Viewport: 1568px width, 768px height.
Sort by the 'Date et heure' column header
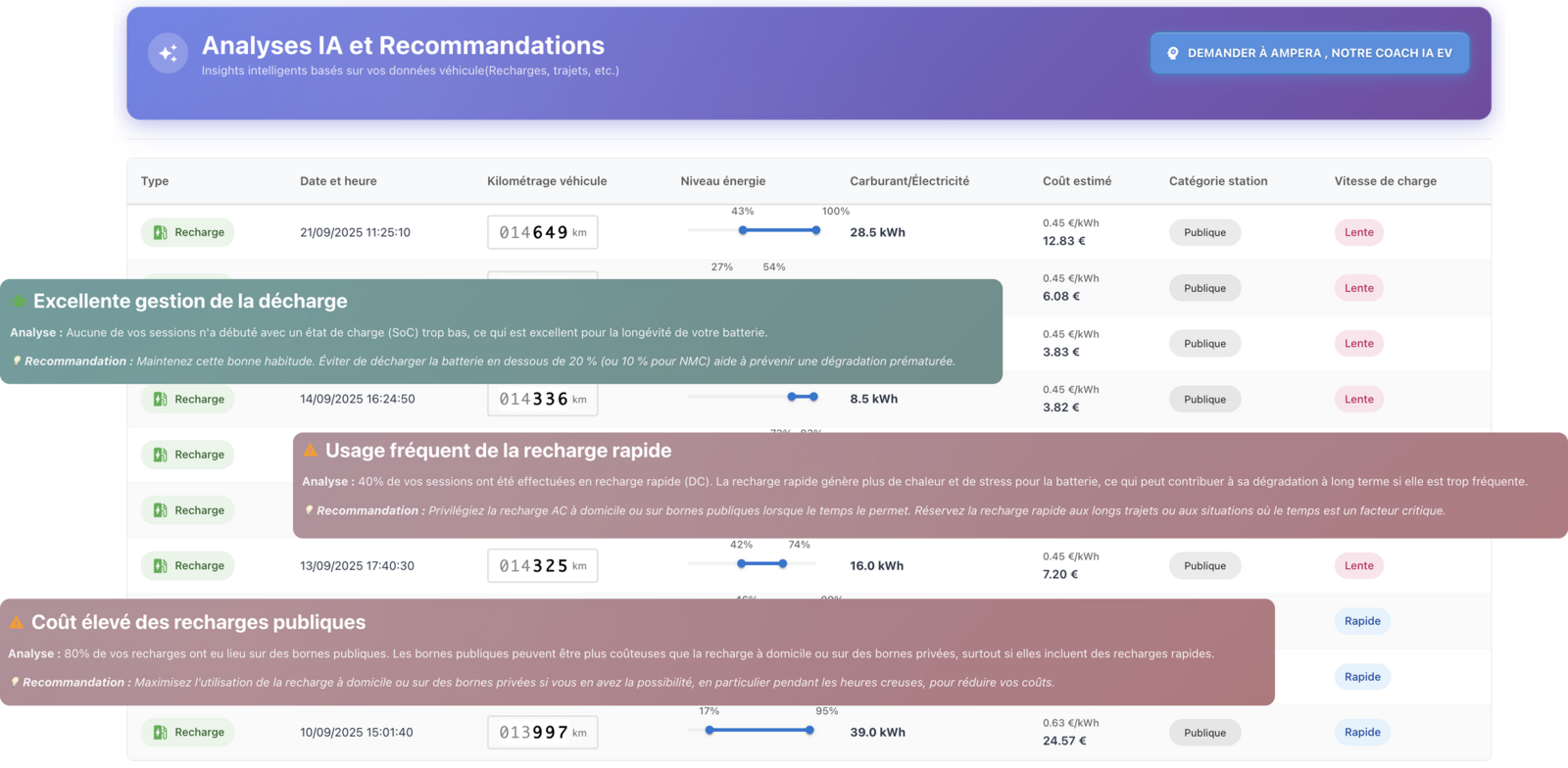[x=338, y=181]
